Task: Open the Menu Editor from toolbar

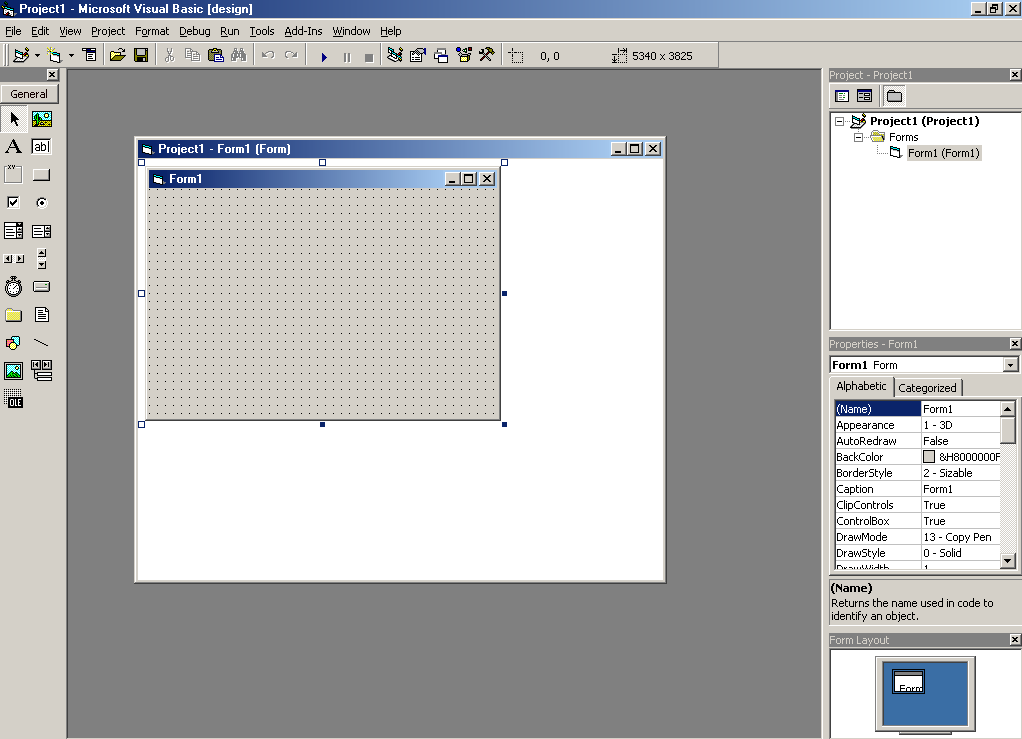Action: (x=89, y=56)
